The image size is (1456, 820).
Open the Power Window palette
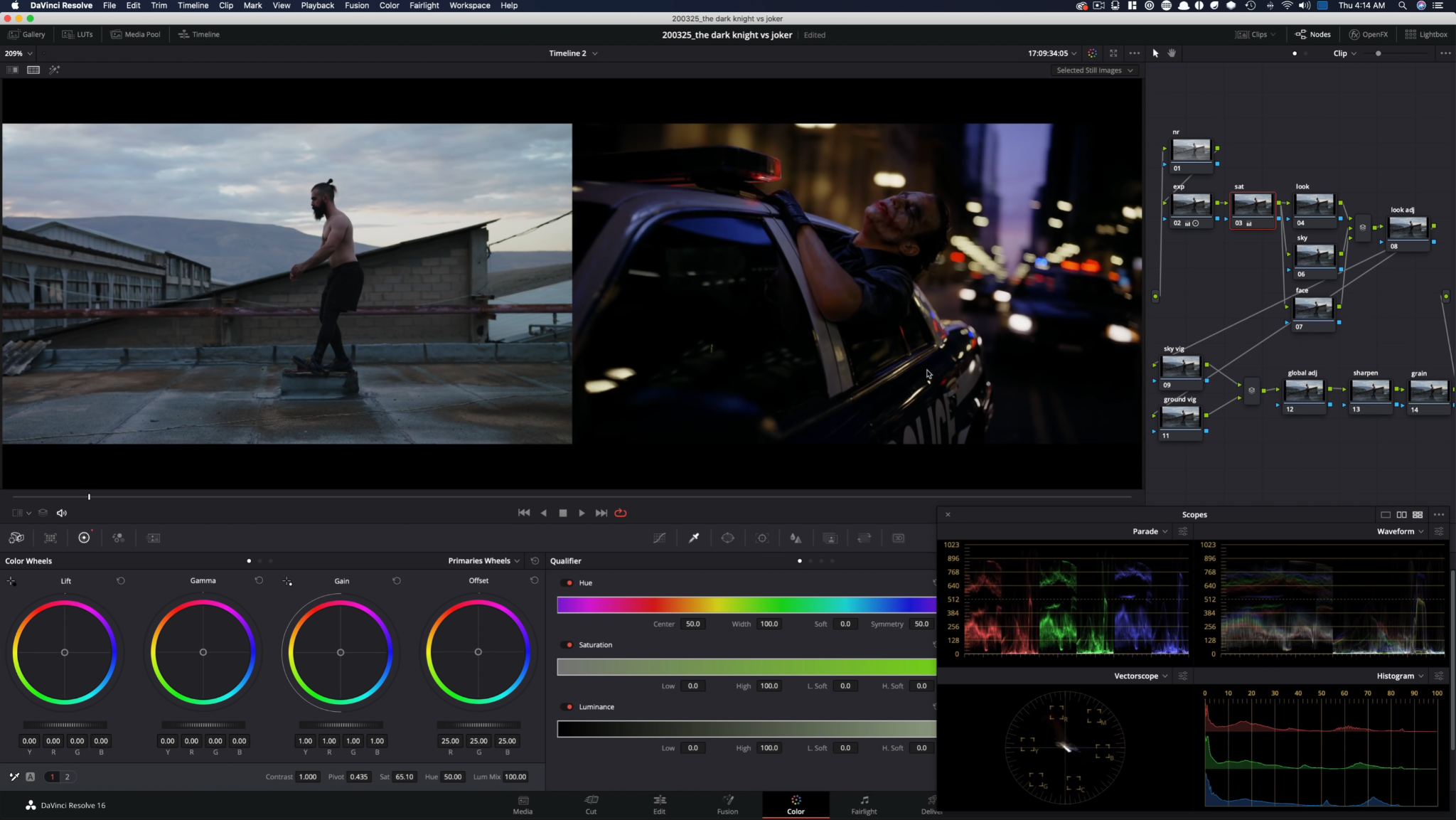[727, 538]
